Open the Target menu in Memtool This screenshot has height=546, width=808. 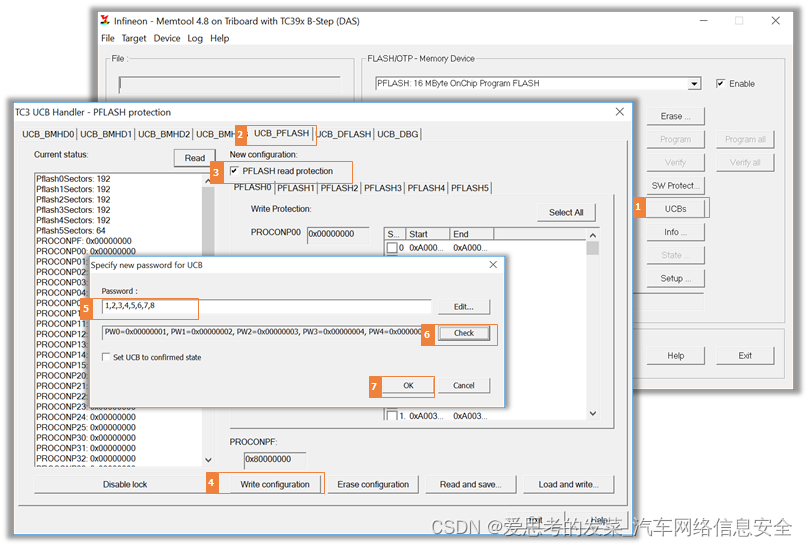click(134, 38)
